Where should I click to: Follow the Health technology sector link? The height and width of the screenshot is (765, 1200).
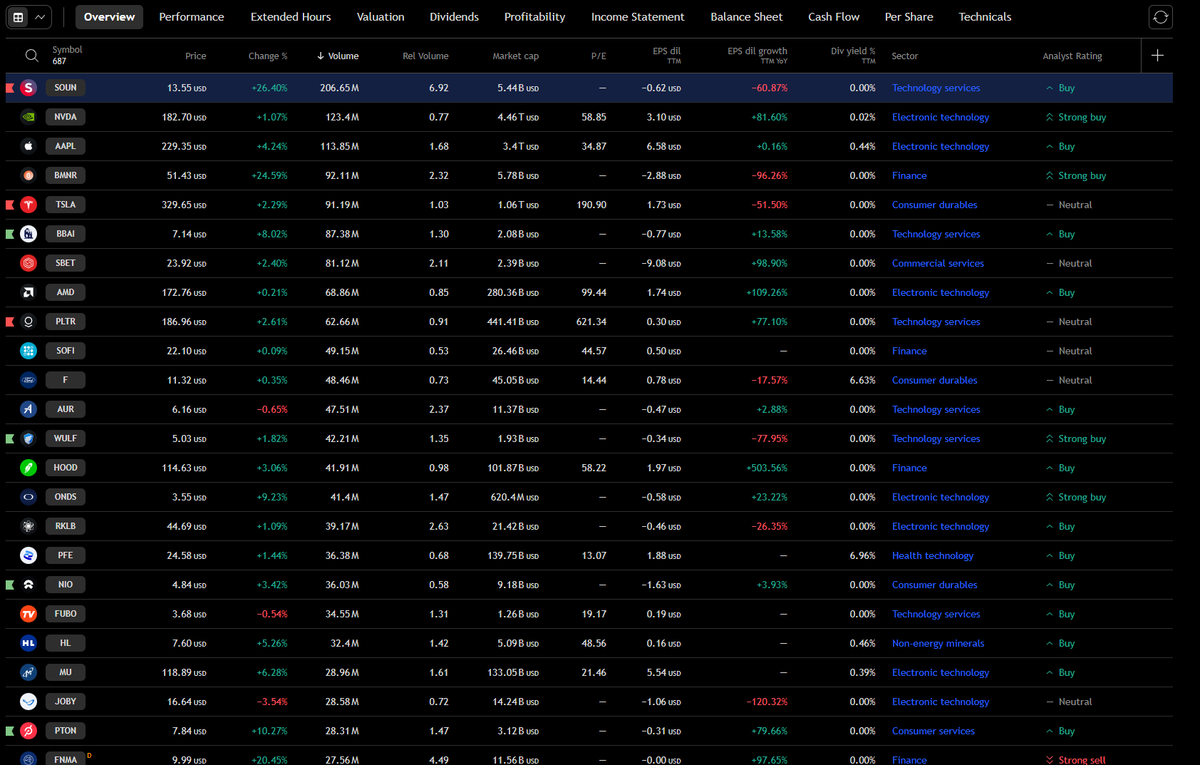coord(933,556)
